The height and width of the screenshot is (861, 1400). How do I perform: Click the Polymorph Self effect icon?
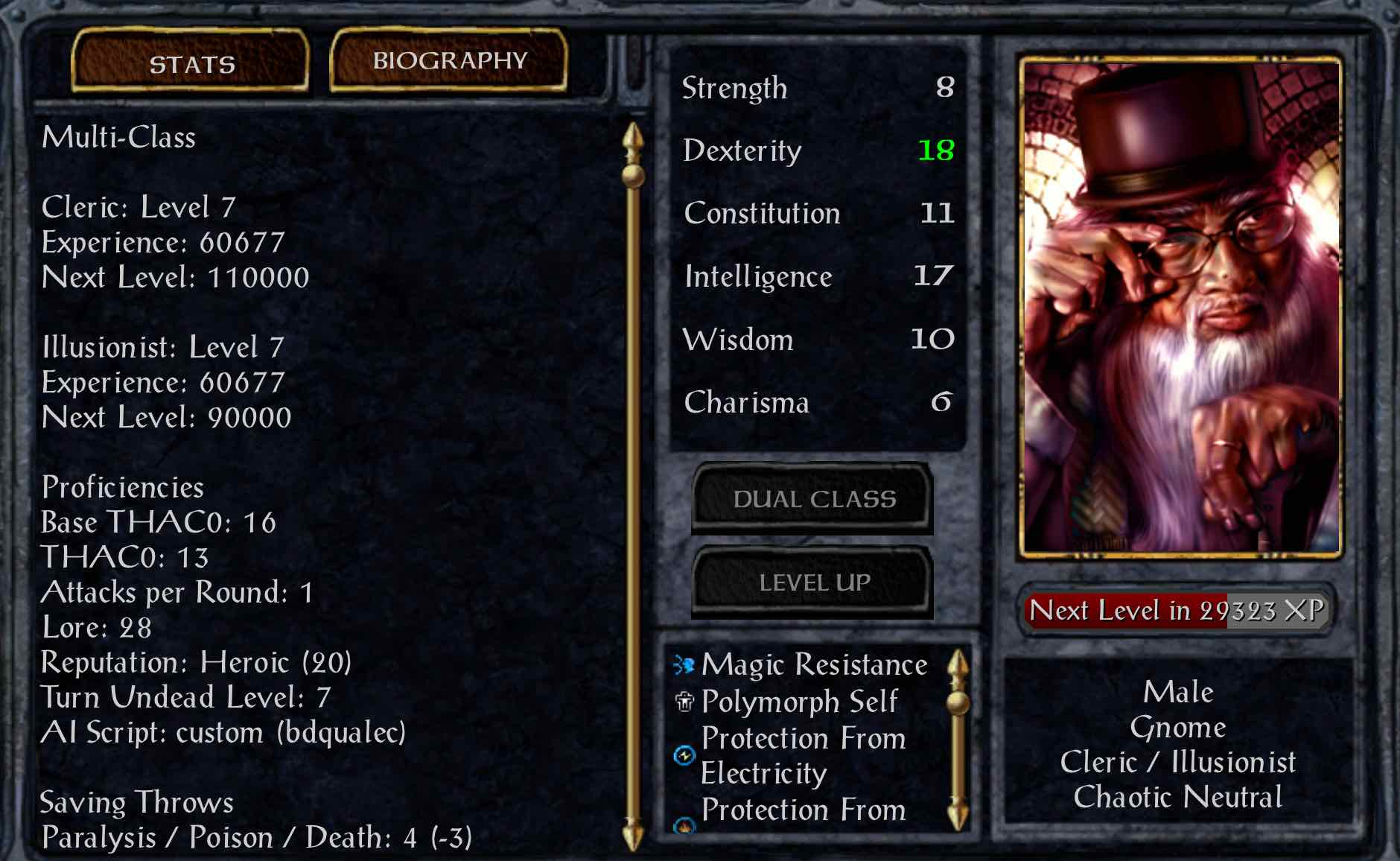pyautogui.click(x=684, y=702)
